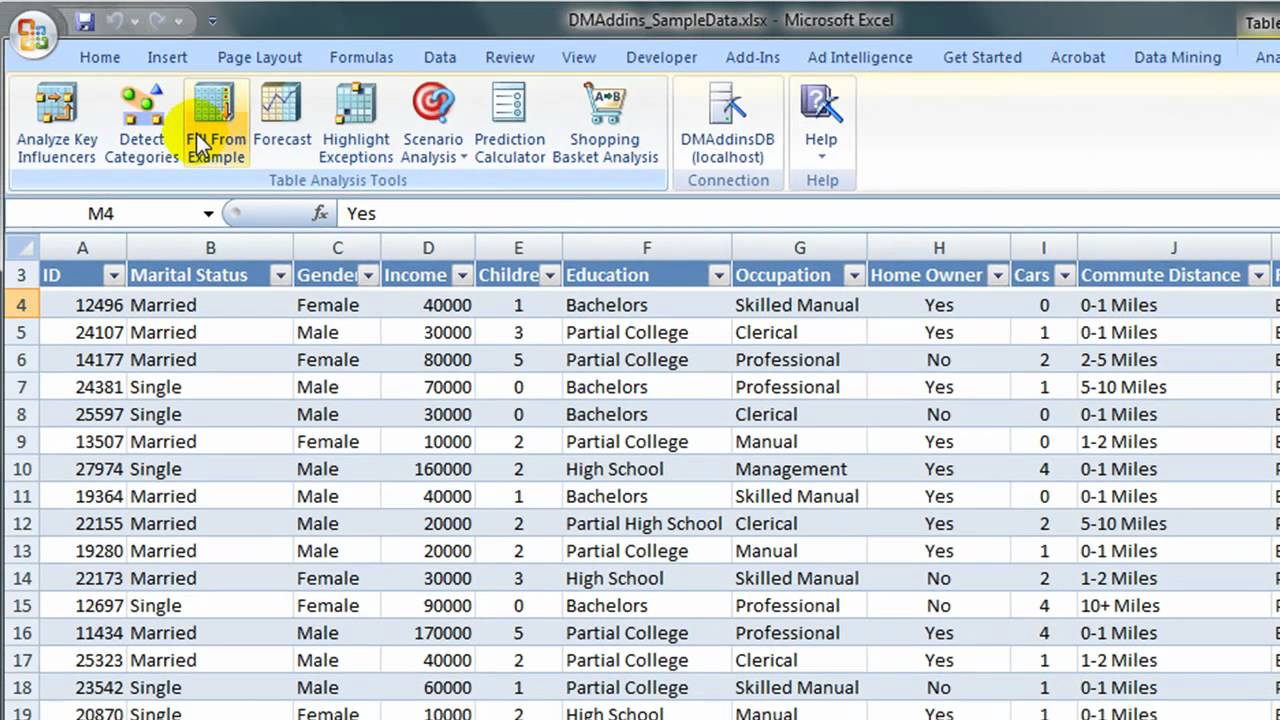Click ID cell 27974

coord(83,469)
